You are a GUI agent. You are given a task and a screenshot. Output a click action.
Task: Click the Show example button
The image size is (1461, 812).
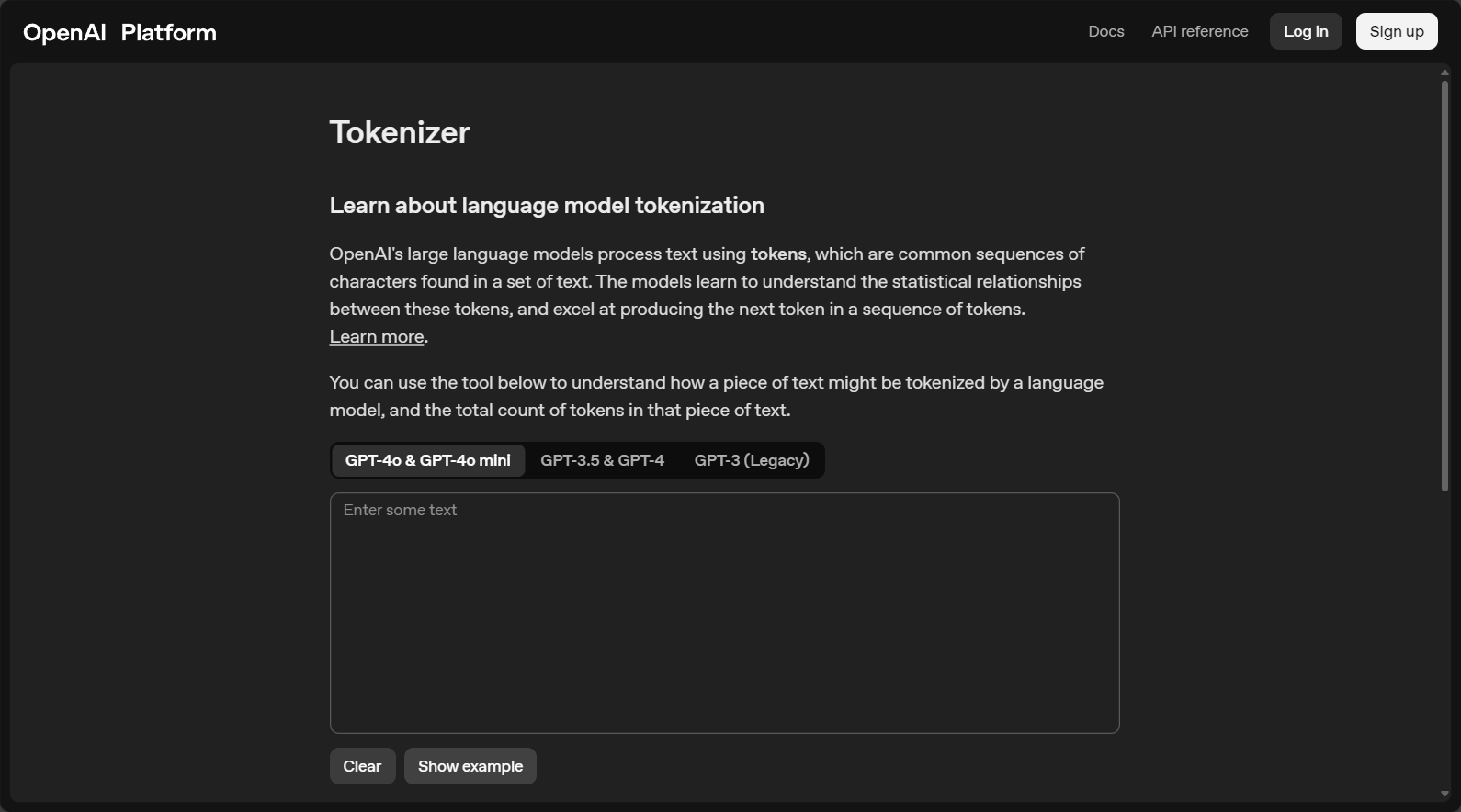(x=470, y=766)
